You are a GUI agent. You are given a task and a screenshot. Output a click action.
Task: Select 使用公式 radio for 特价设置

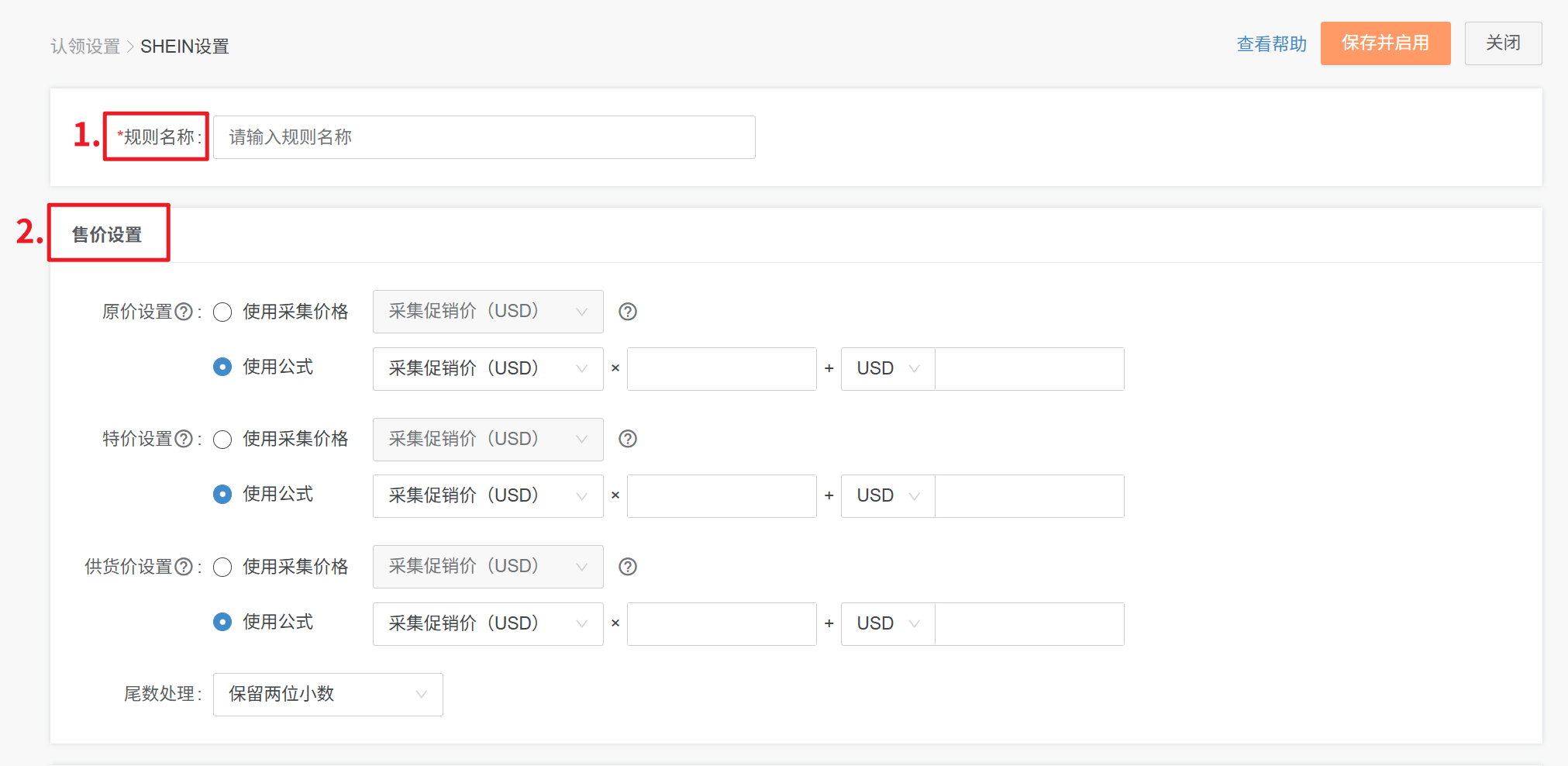tap(222, 495)
